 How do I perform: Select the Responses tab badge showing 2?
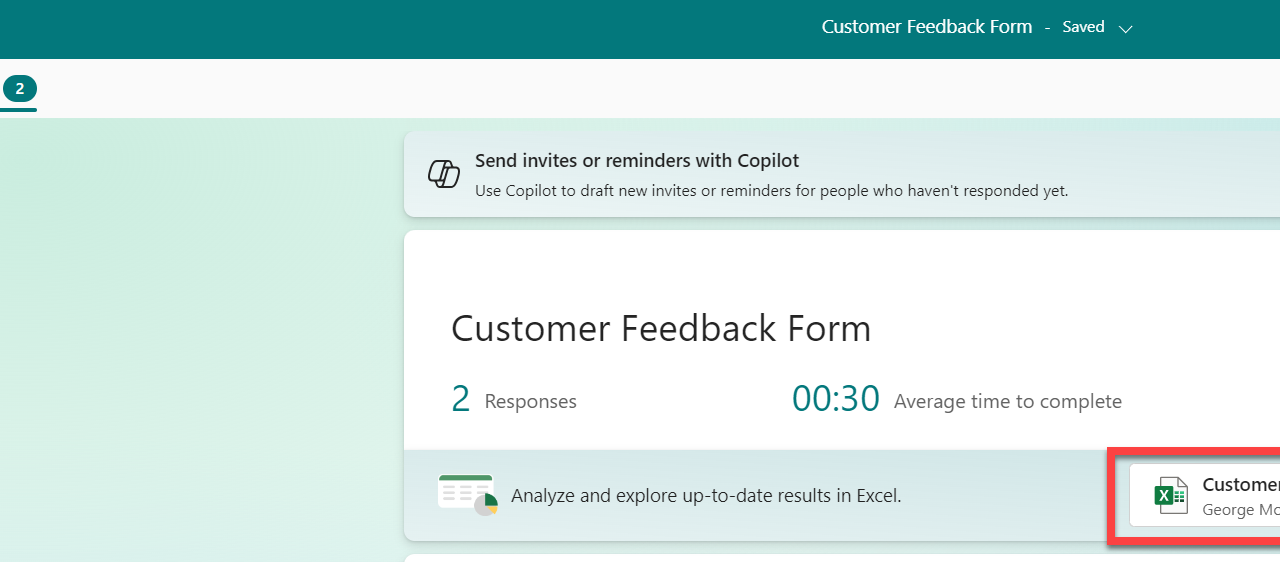coord(19,89)
